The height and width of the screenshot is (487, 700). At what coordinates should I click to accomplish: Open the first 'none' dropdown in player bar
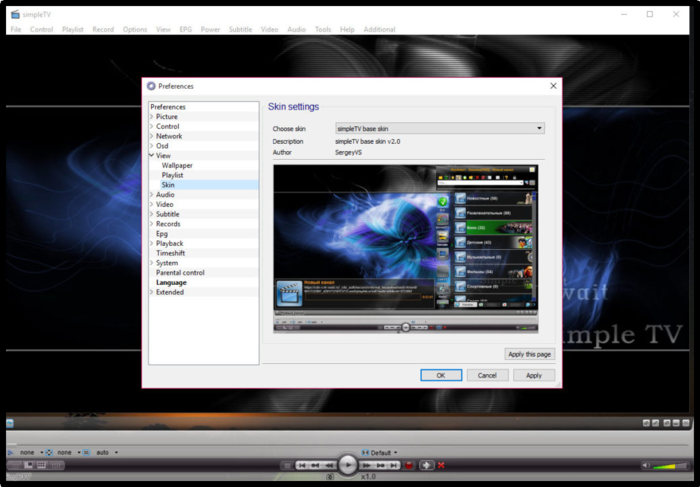coord(31,453)
